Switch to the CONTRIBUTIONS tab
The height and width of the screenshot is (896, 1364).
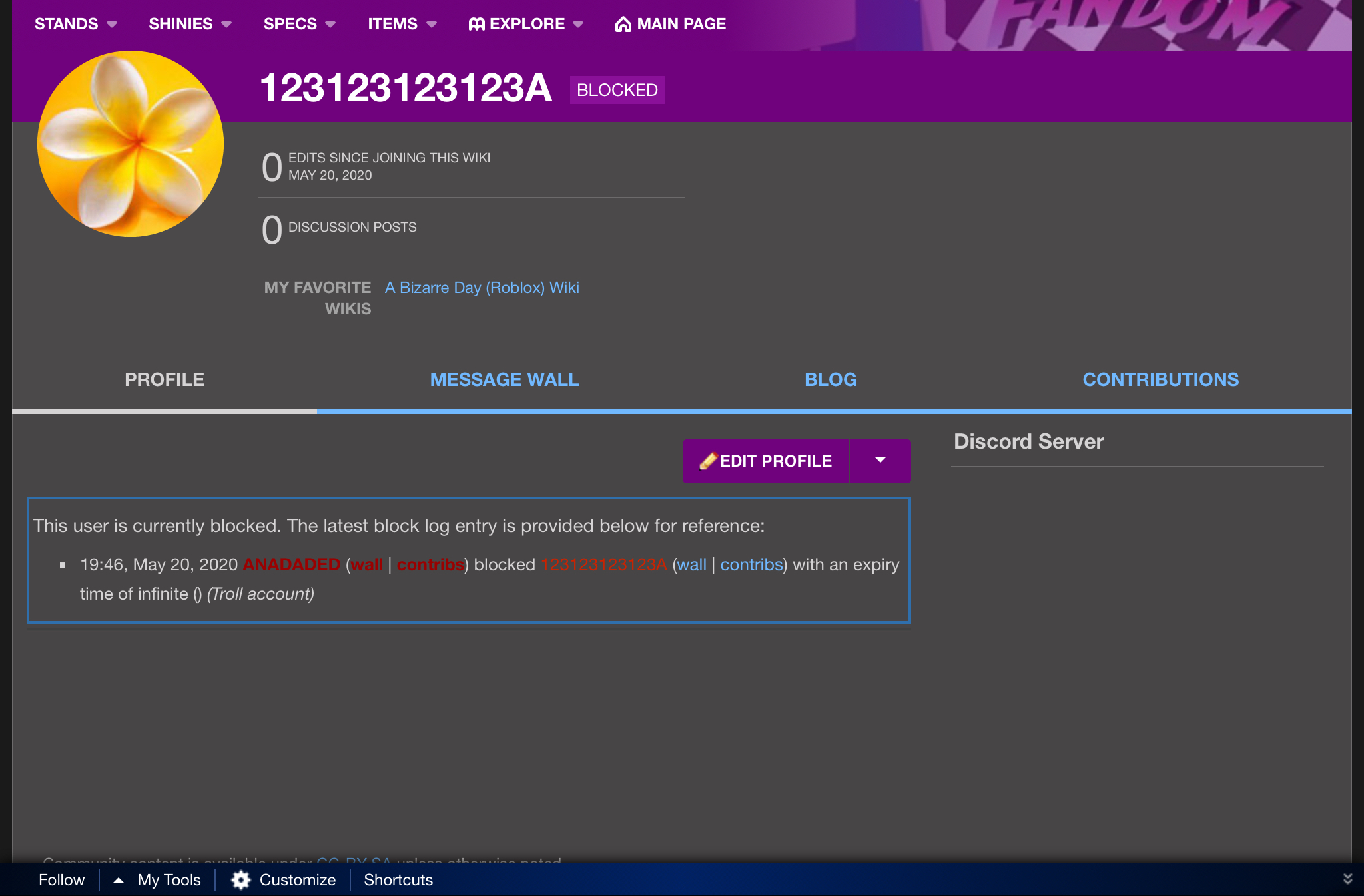click(1160, 378)
